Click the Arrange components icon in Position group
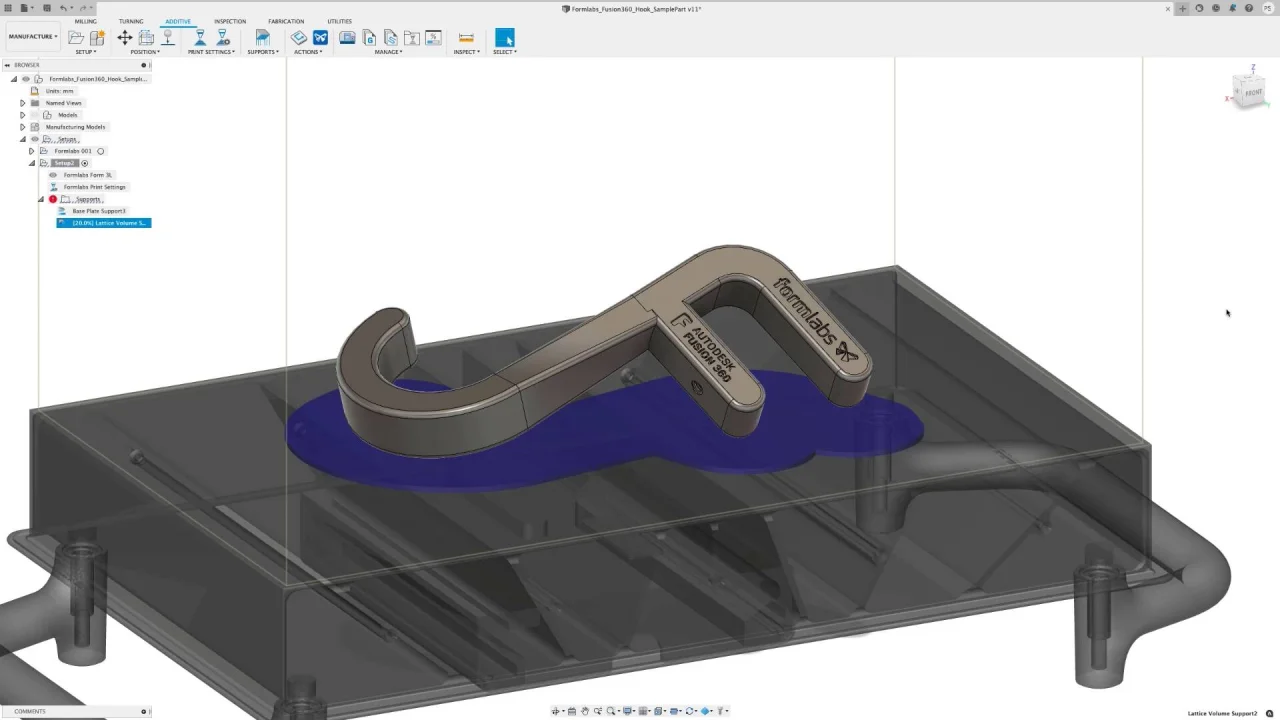The width and height of the screenshot is (1280, 720). [146, 37]
